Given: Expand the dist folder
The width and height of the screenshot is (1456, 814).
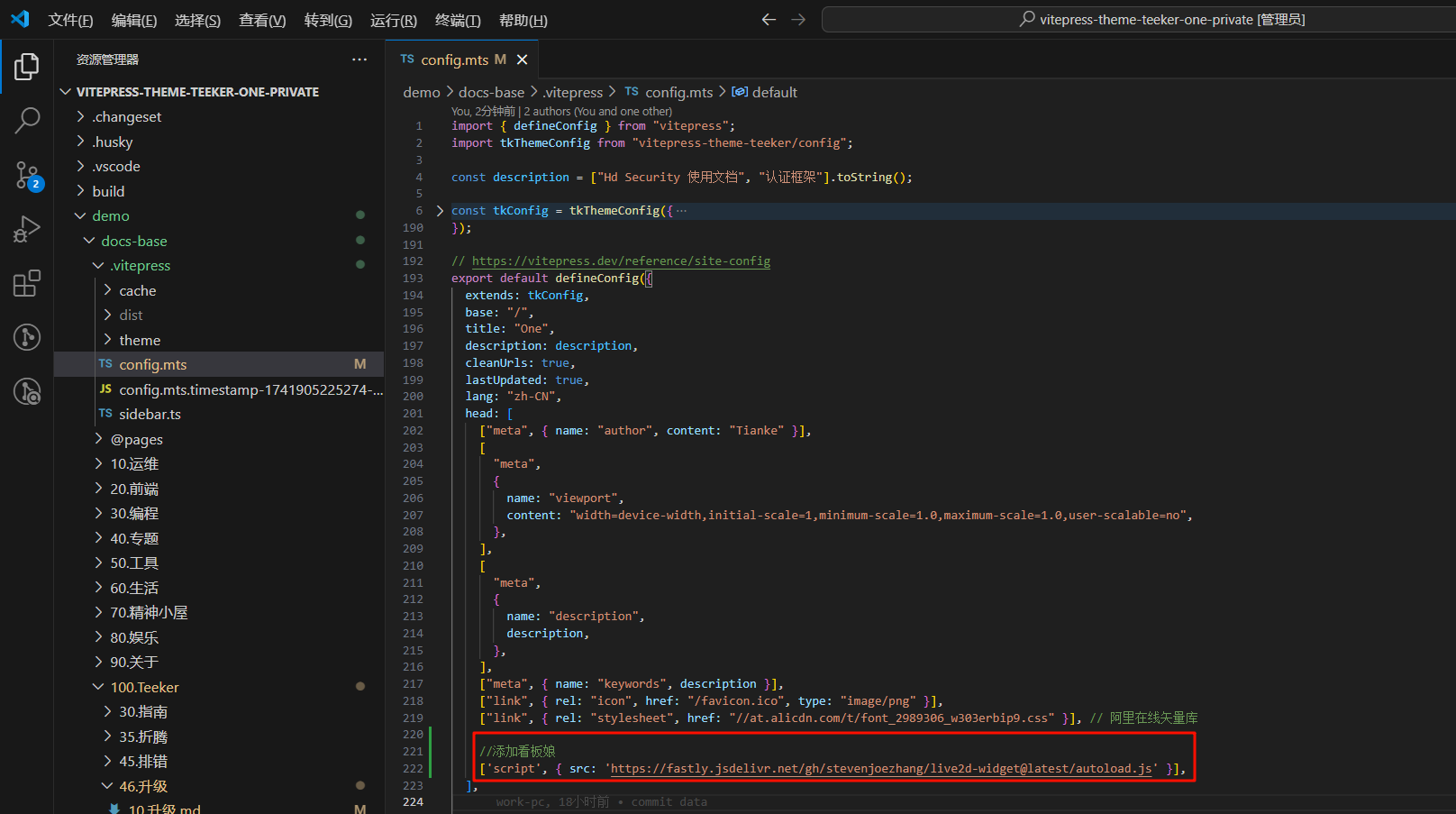Looking at the screenshot, I should (108, 315).
